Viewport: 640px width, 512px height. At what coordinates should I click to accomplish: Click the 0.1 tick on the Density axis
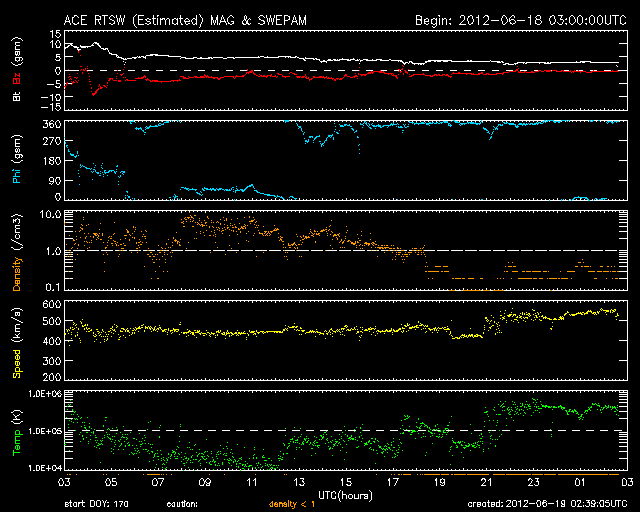53,288
